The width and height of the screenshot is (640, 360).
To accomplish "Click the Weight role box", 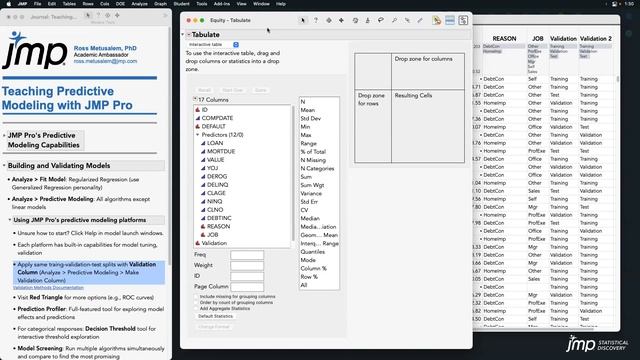I will pyautogui.click(x=247, y=266).
